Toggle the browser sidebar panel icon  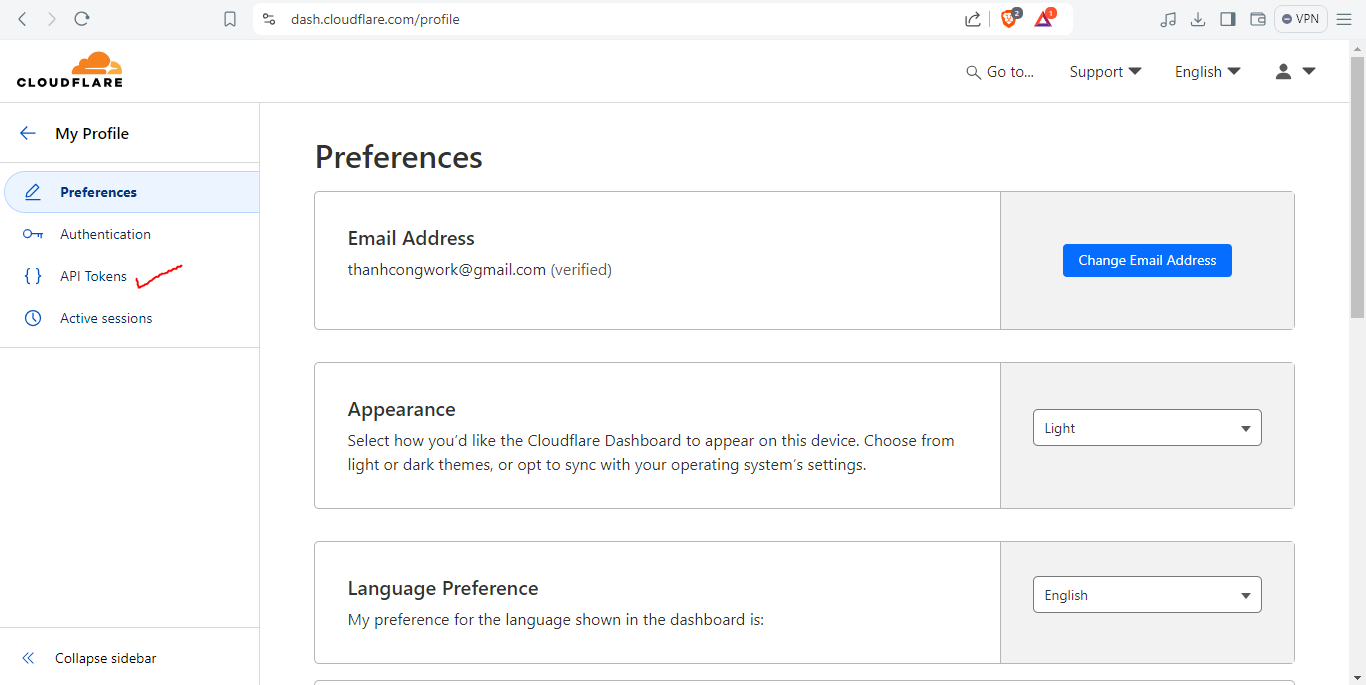pyautogui.click(x=1228, y=19)
